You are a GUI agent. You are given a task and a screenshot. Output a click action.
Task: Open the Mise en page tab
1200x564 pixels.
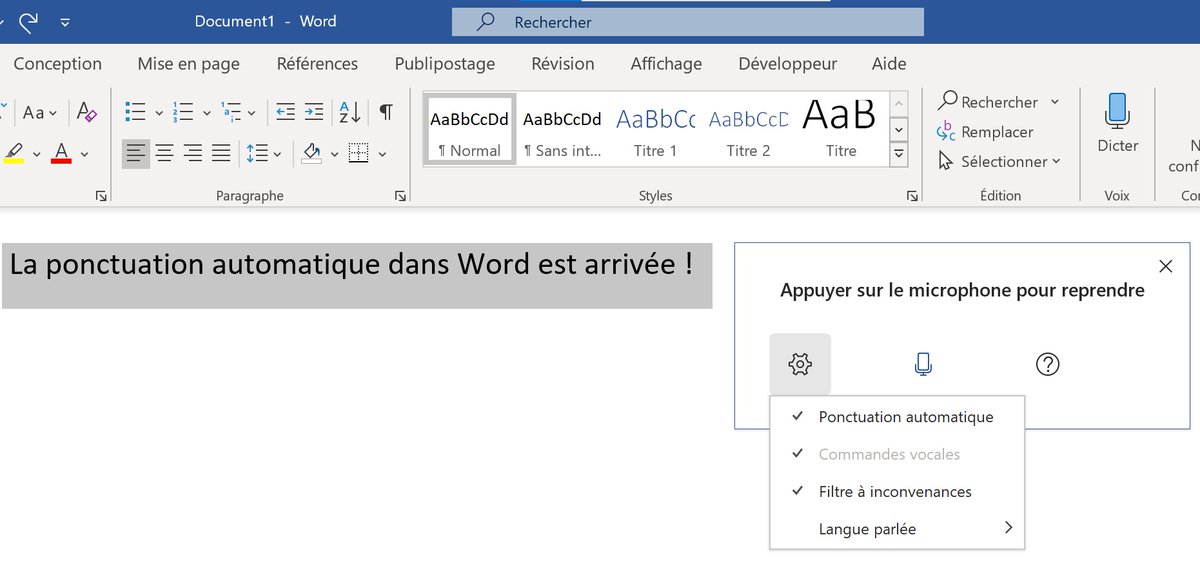[x=189, y=64]
